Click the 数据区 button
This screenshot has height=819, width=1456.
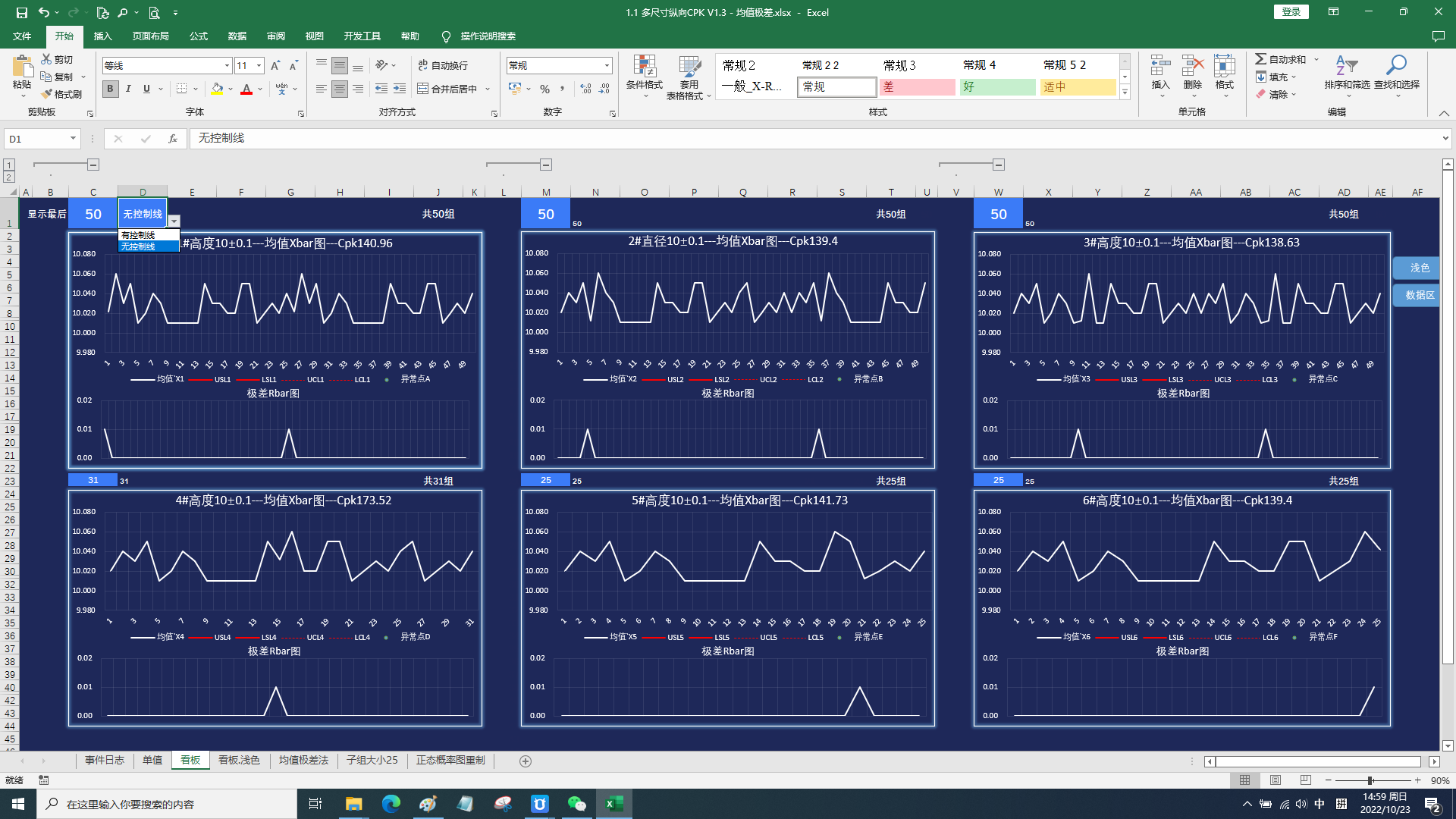pos(1417,295)
